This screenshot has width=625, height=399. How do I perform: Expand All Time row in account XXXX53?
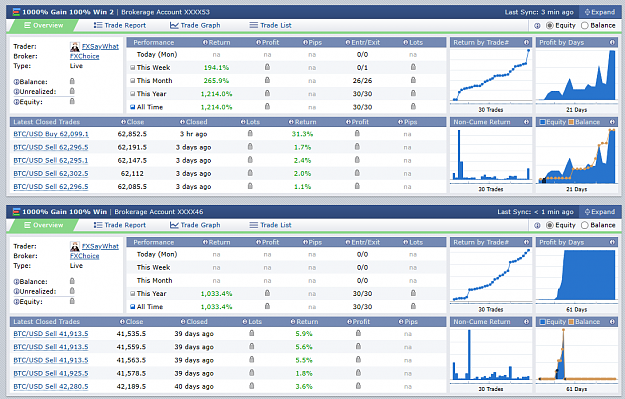133,107
